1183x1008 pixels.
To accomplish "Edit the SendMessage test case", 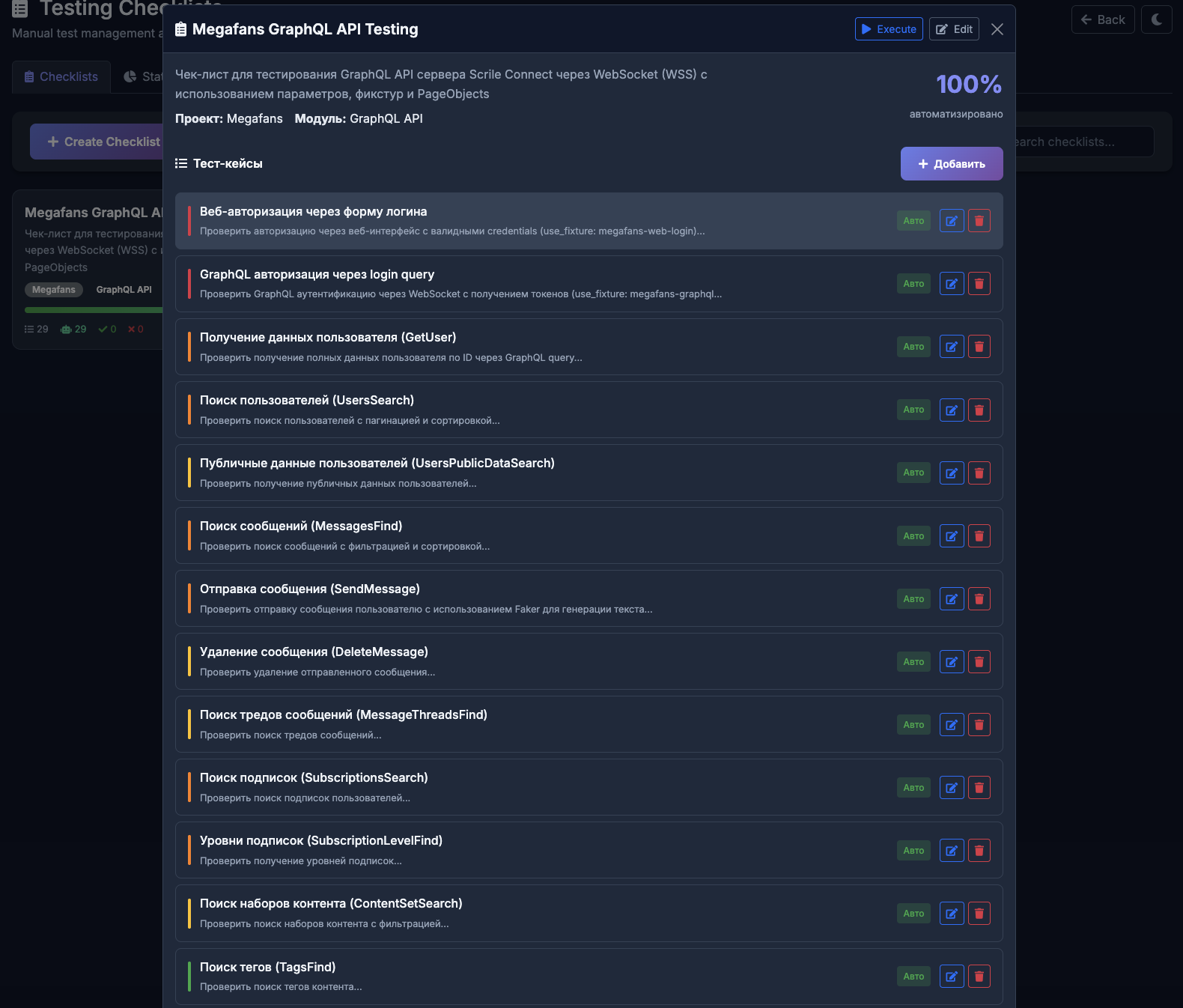I will point(952,598).
